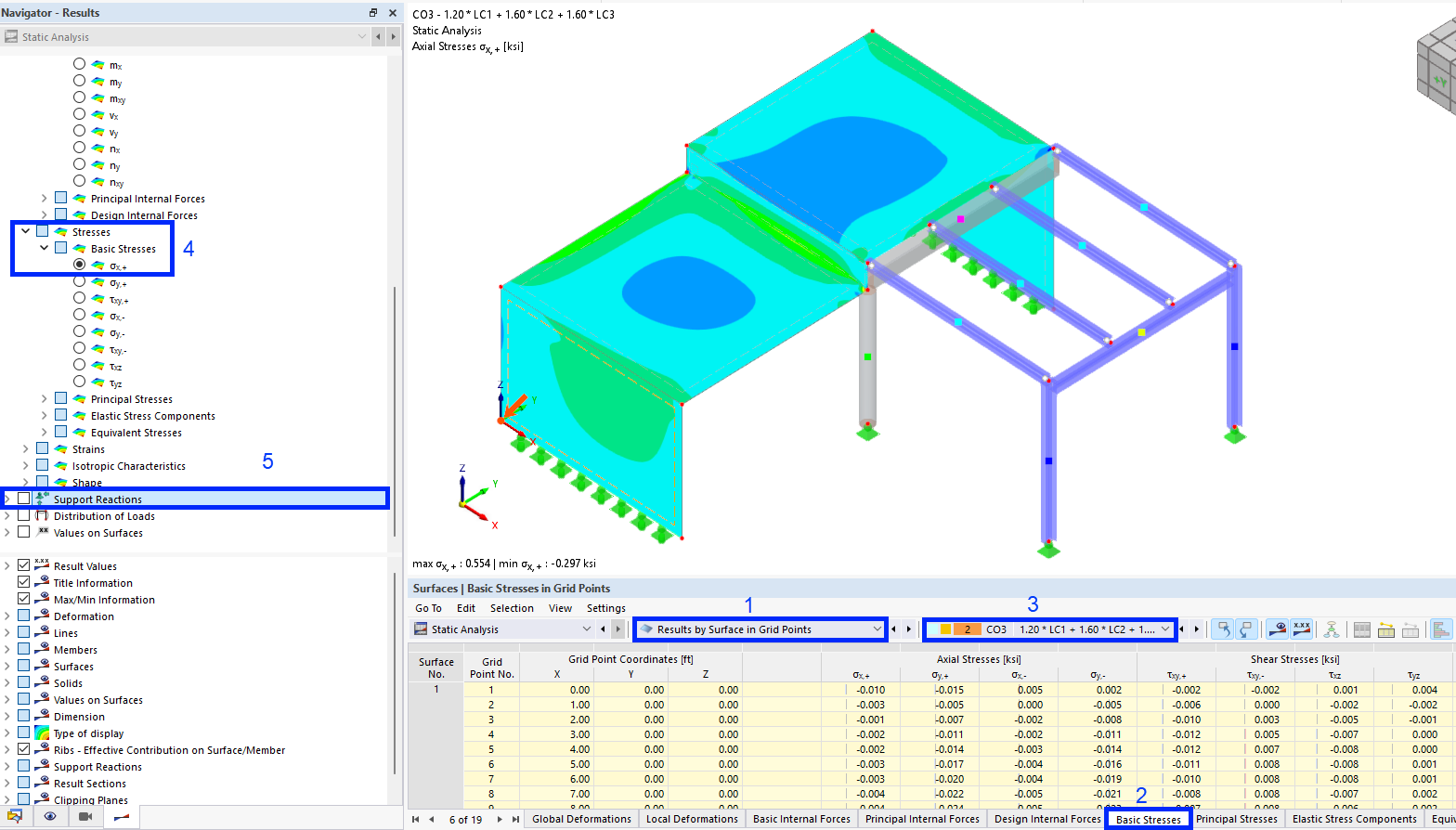Go to next load combination arrow
1456x830 pixels.
(x=1197, y=629)
